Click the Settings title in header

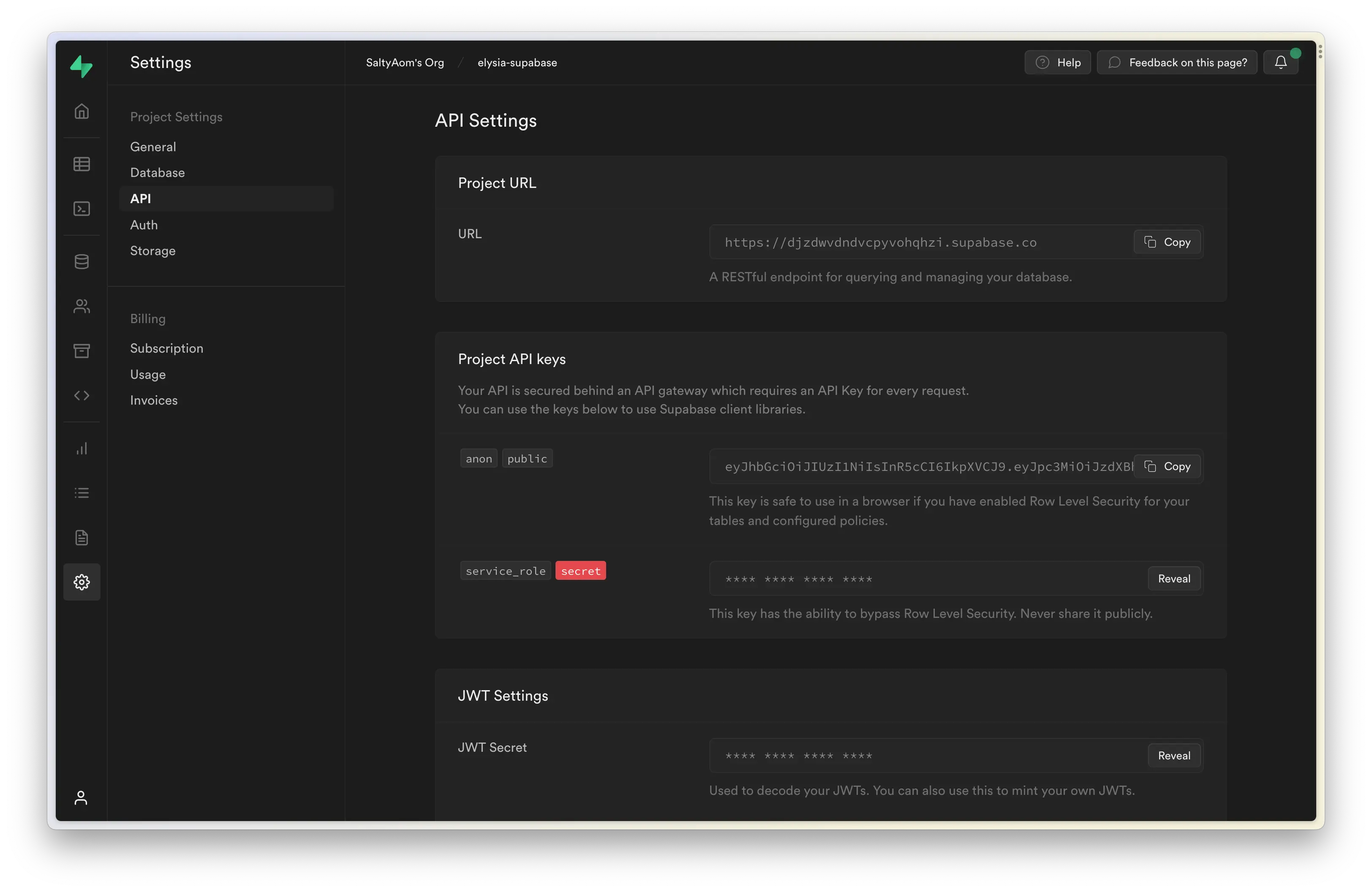pos(160,62)
